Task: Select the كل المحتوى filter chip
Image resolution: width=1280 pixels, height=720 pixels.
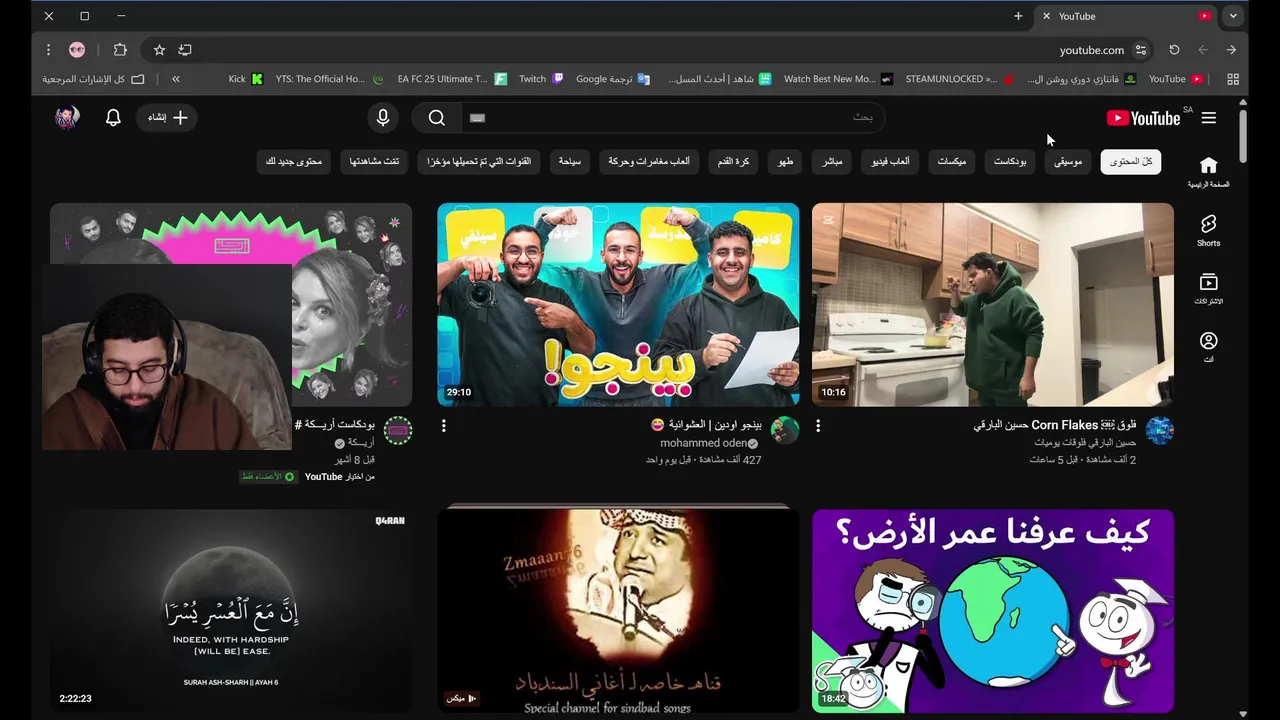Action: (x=1131, y=161)
